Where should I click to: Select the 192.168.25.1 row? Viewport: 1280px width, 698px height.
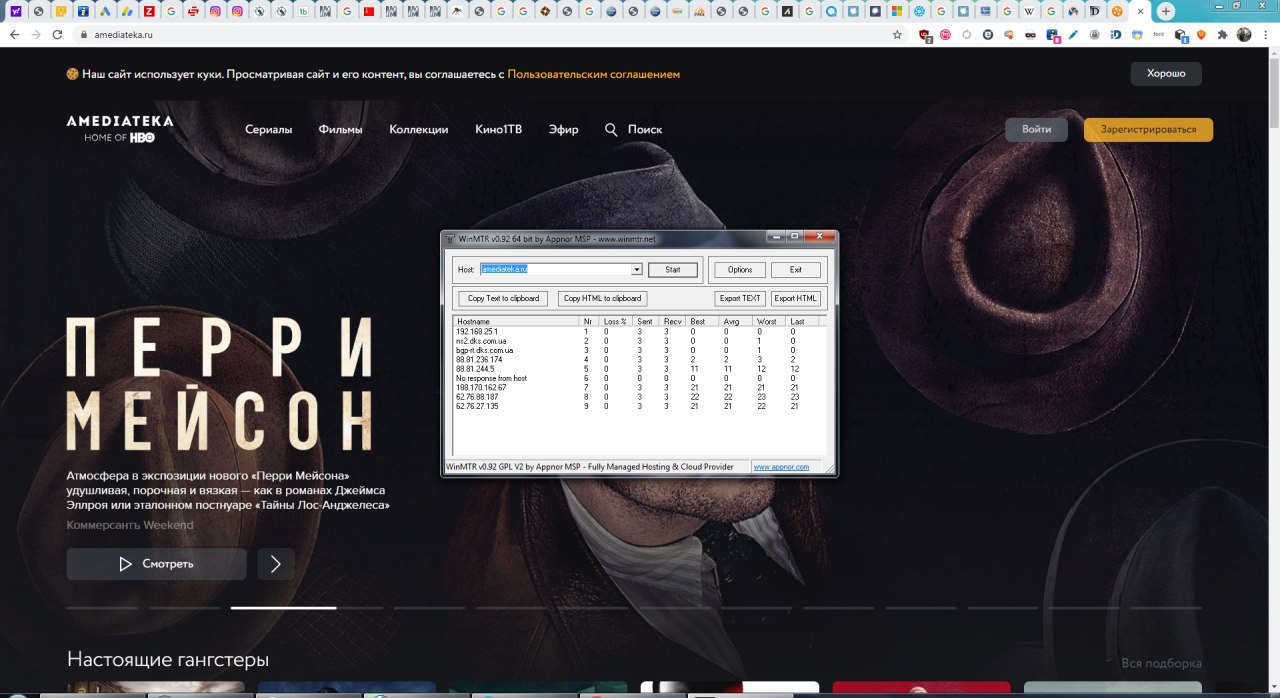tap(639, 331)
